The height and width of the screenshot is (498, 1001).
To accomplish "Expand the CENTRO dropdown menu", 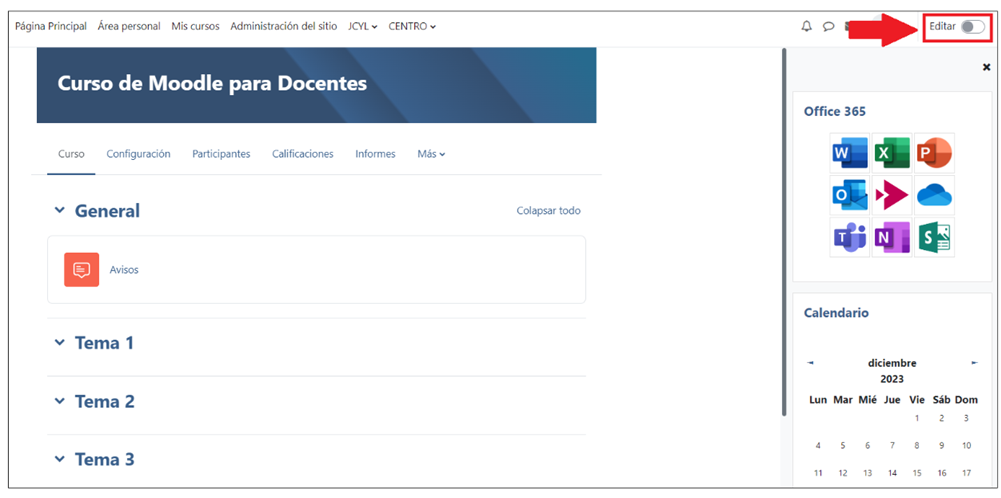I will 412,26.
